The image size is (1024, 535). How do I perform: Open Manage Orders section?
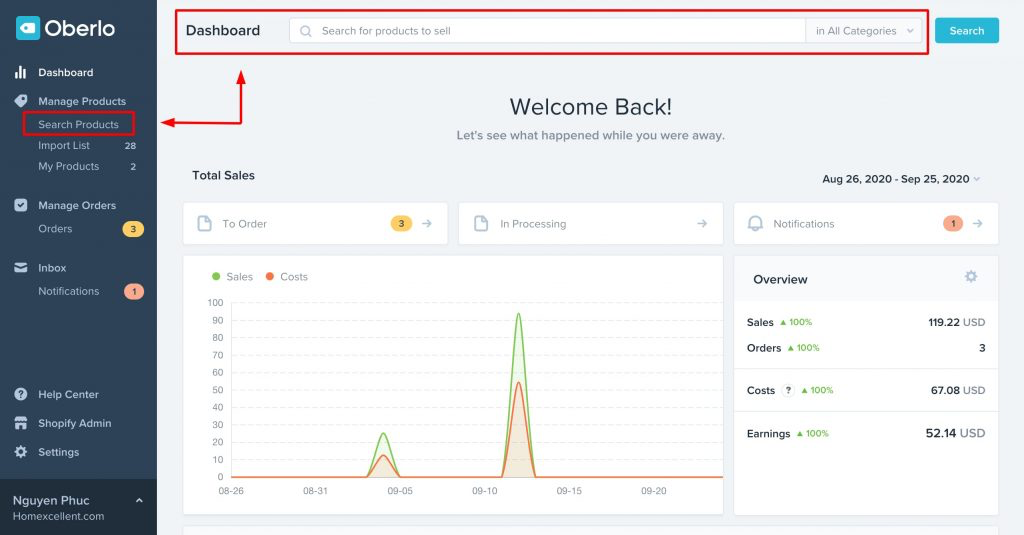[77, 205]
